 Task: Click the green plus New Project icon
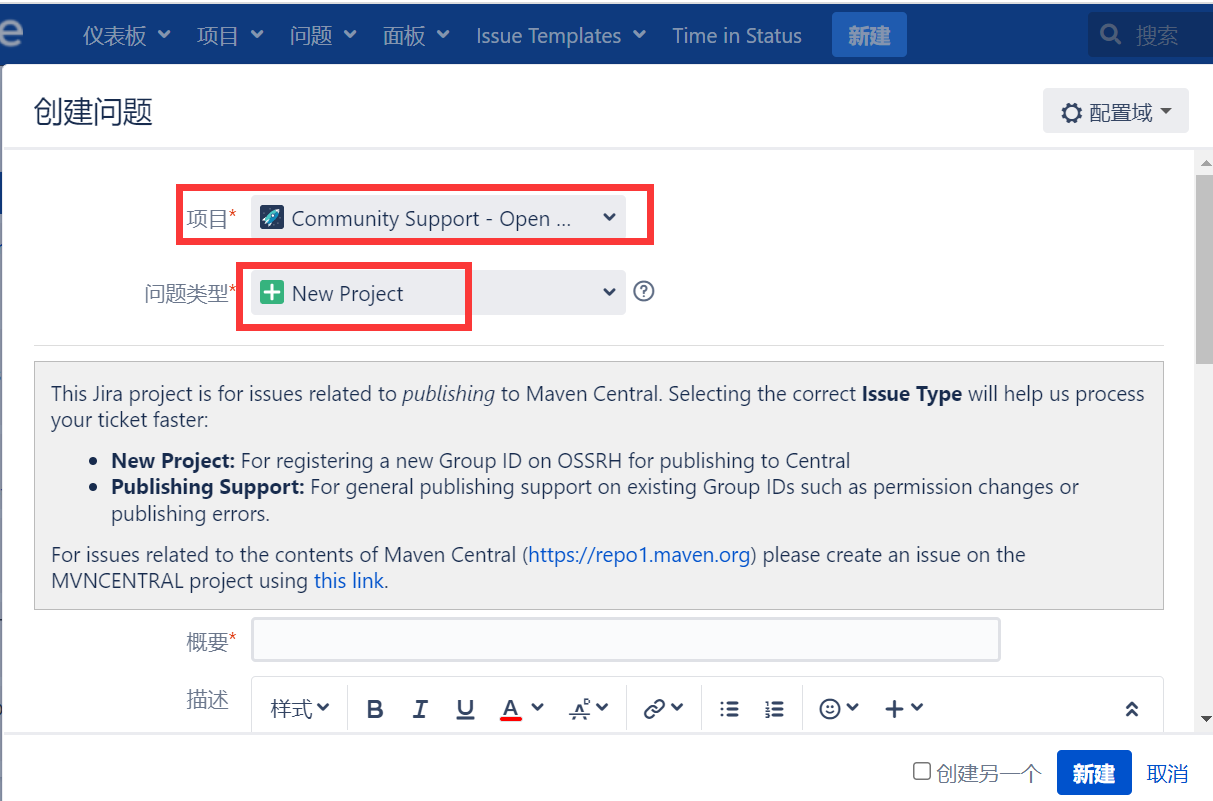pos(272,292)
